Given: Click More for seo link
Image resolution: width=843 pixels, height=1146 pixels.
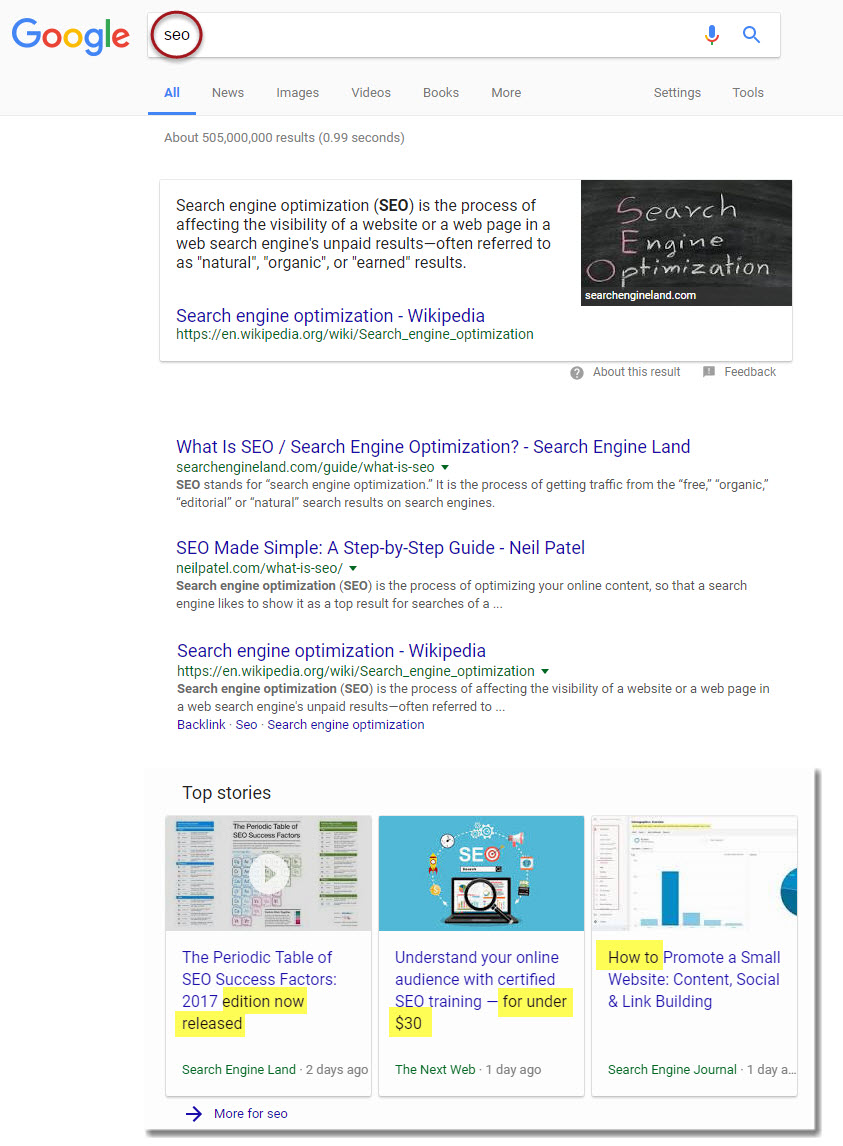Looking at the screenshot, I should coord(251,1113).
